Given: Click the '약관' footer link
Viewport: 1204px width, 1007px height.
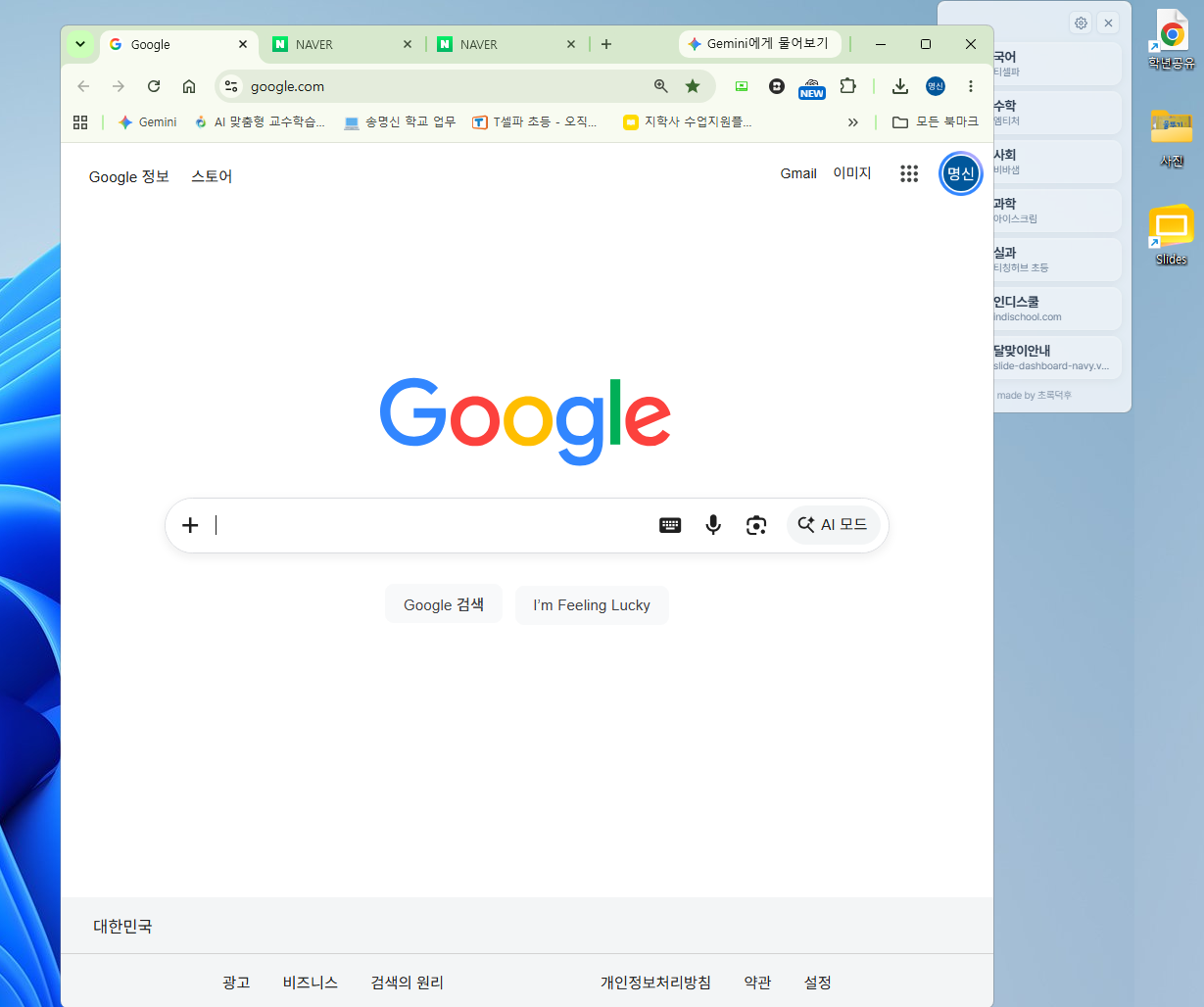Looking at the screenshot, I should click(x=757, y=982).
